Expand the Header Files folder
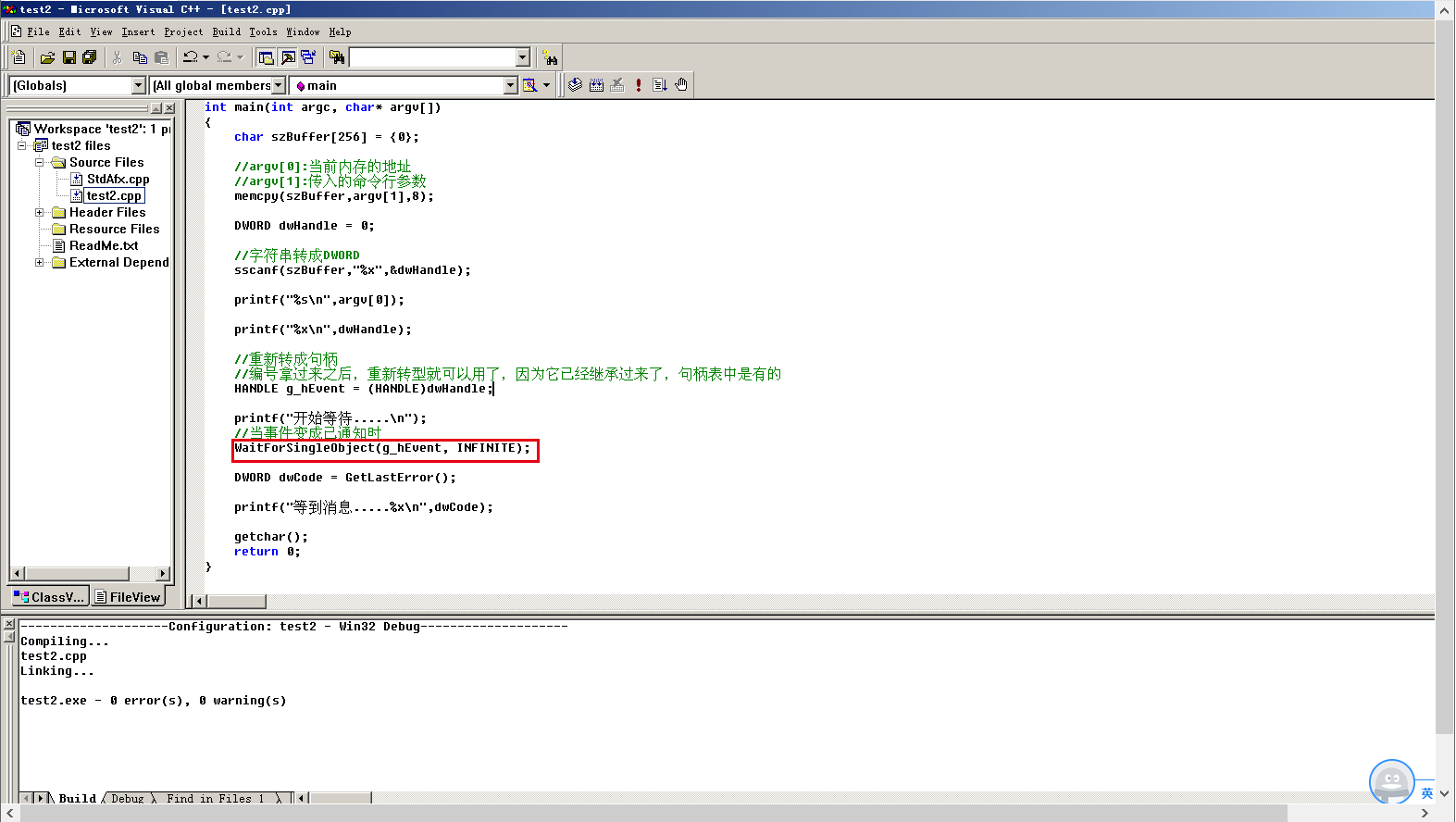This screenshot has height=822, width=1456. [40, 212]
